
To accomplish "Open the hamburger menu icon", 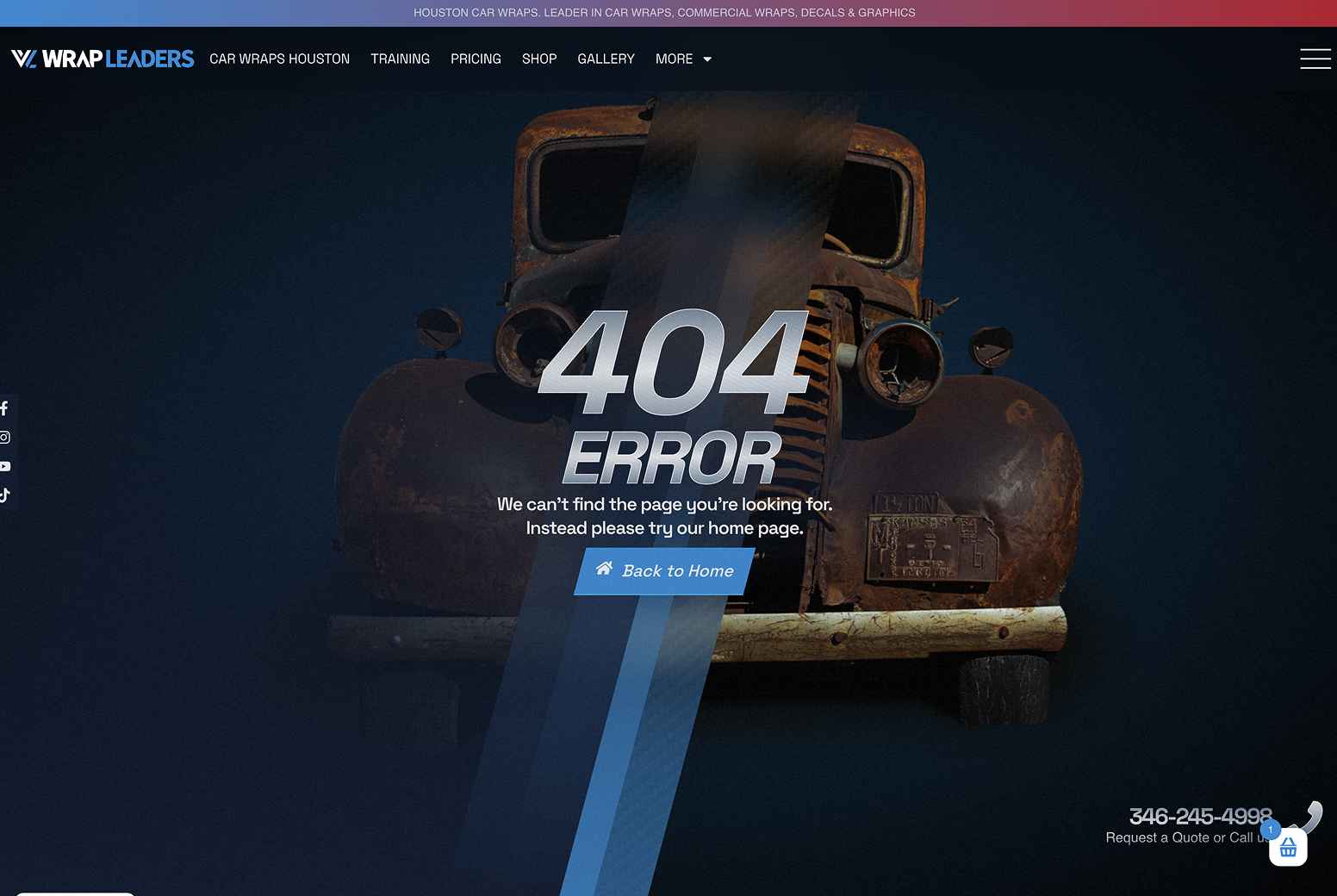I will [1315, 59].
